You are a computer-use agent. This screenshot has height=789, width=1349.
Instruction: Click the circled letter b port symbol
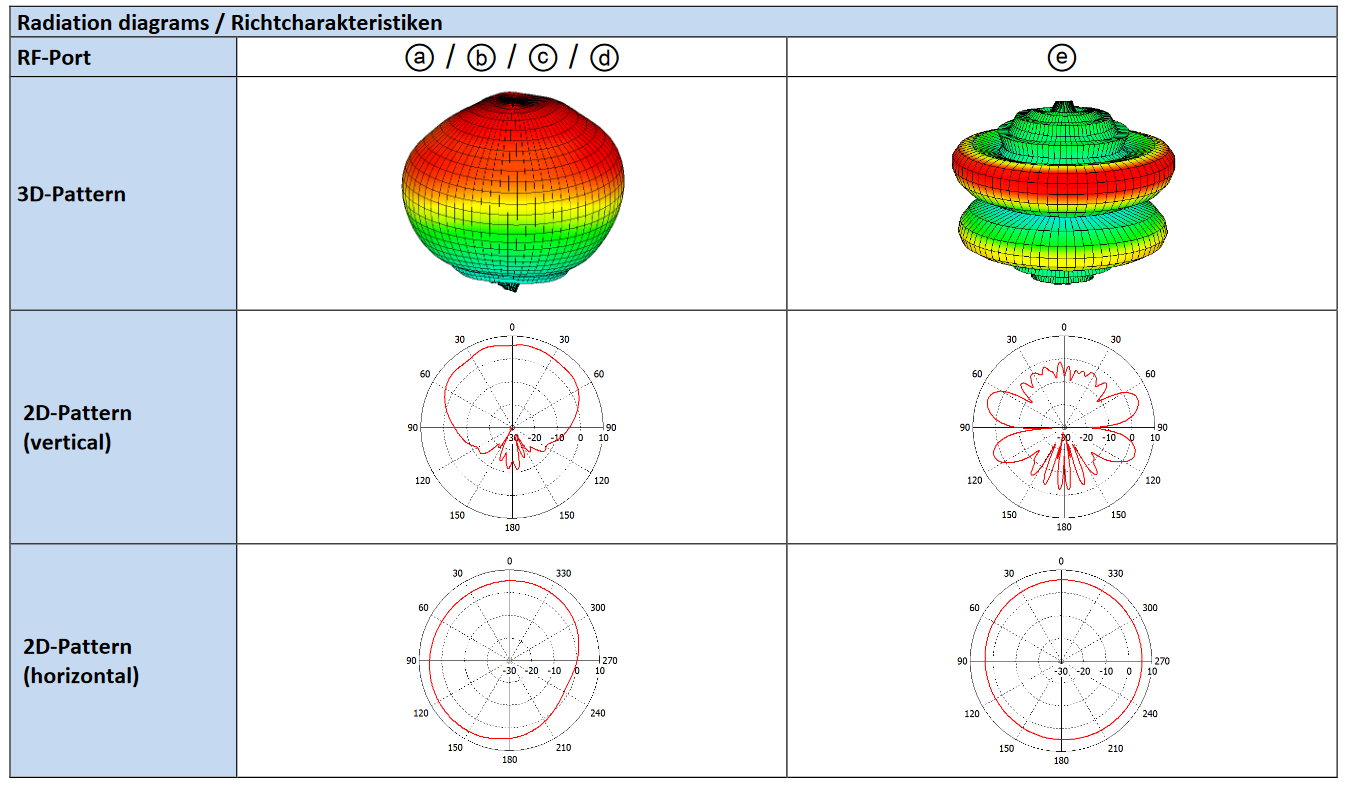tap(481, 58)
